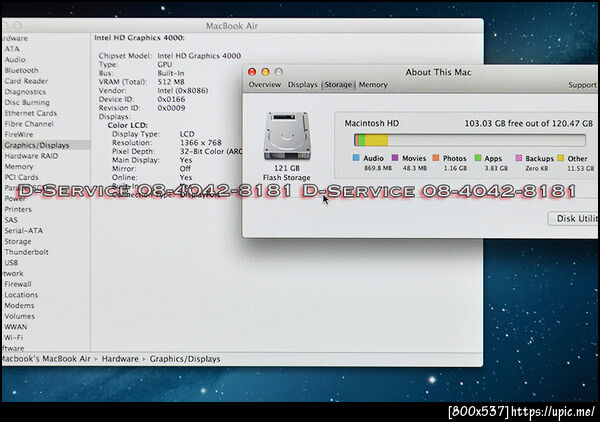
Task: Click the Macintosh HD drive icon
Action: (x=287, y=136)
